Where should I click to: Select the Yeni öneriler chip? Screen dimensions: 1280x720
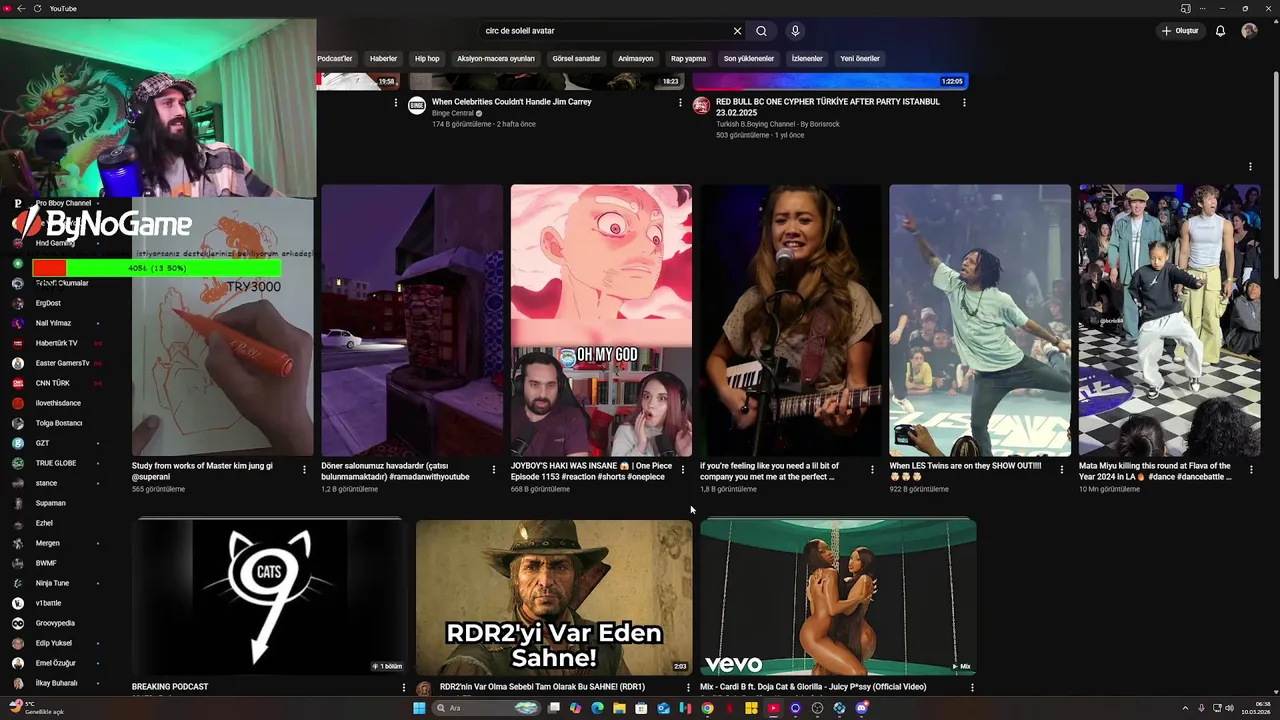pos(860,58)
